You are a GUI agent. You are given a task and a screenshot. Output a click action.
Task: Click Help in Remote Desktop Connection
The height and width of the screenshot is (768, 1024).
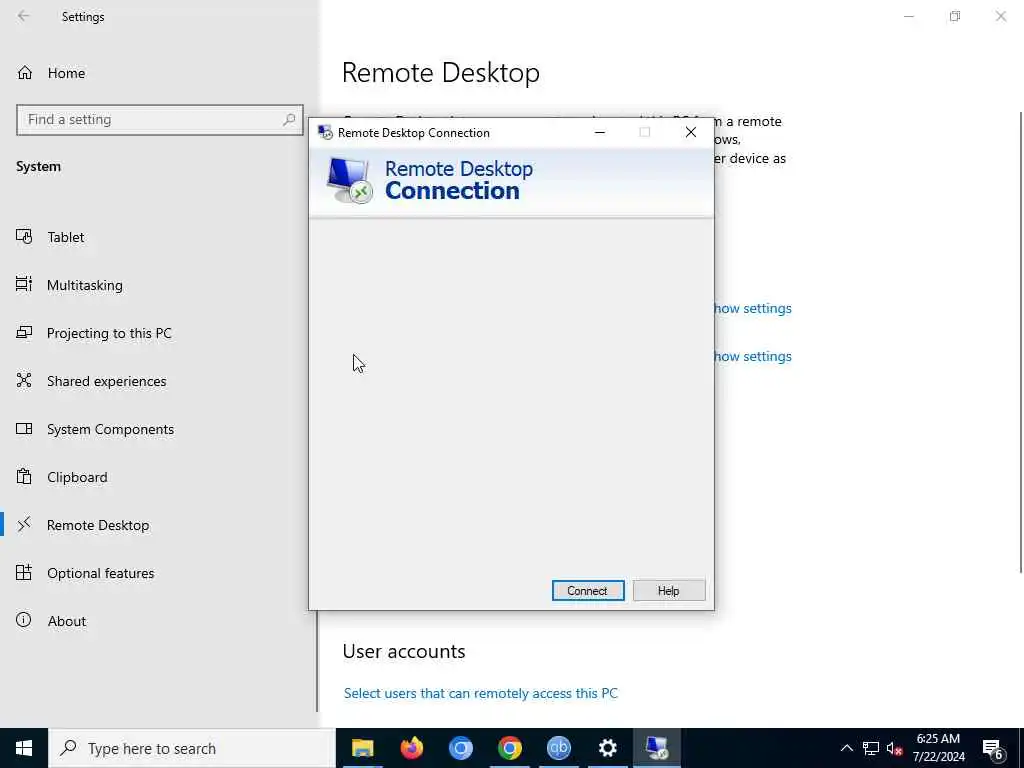coord(669,590)
